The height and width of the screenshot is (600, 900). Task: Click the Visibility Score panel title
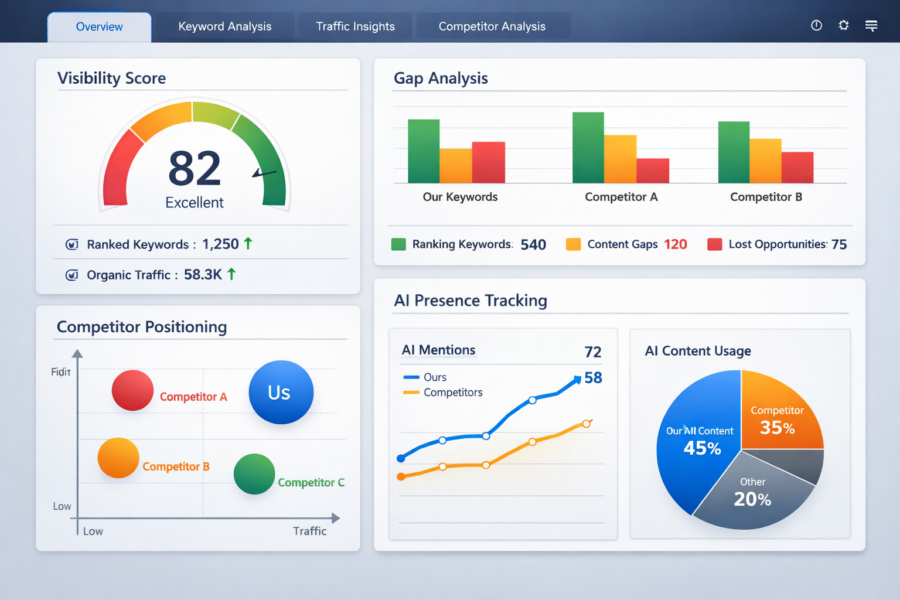(111, 78)
